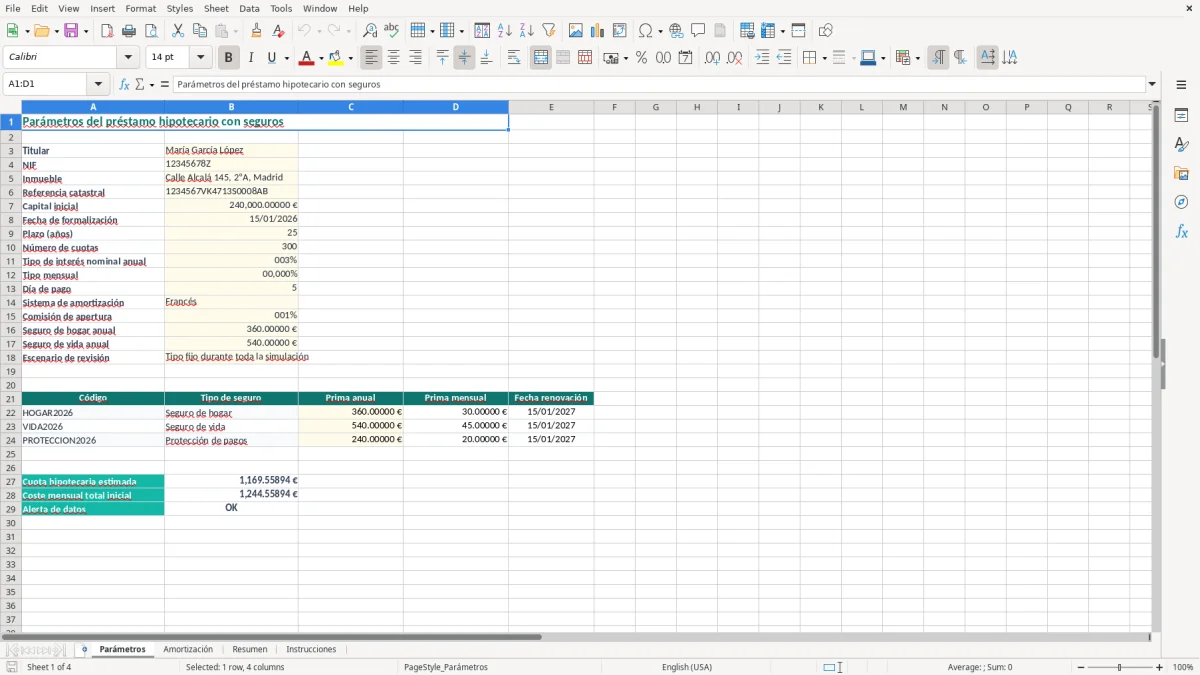
Task: Sort descending Z to A
Action: 527,31
